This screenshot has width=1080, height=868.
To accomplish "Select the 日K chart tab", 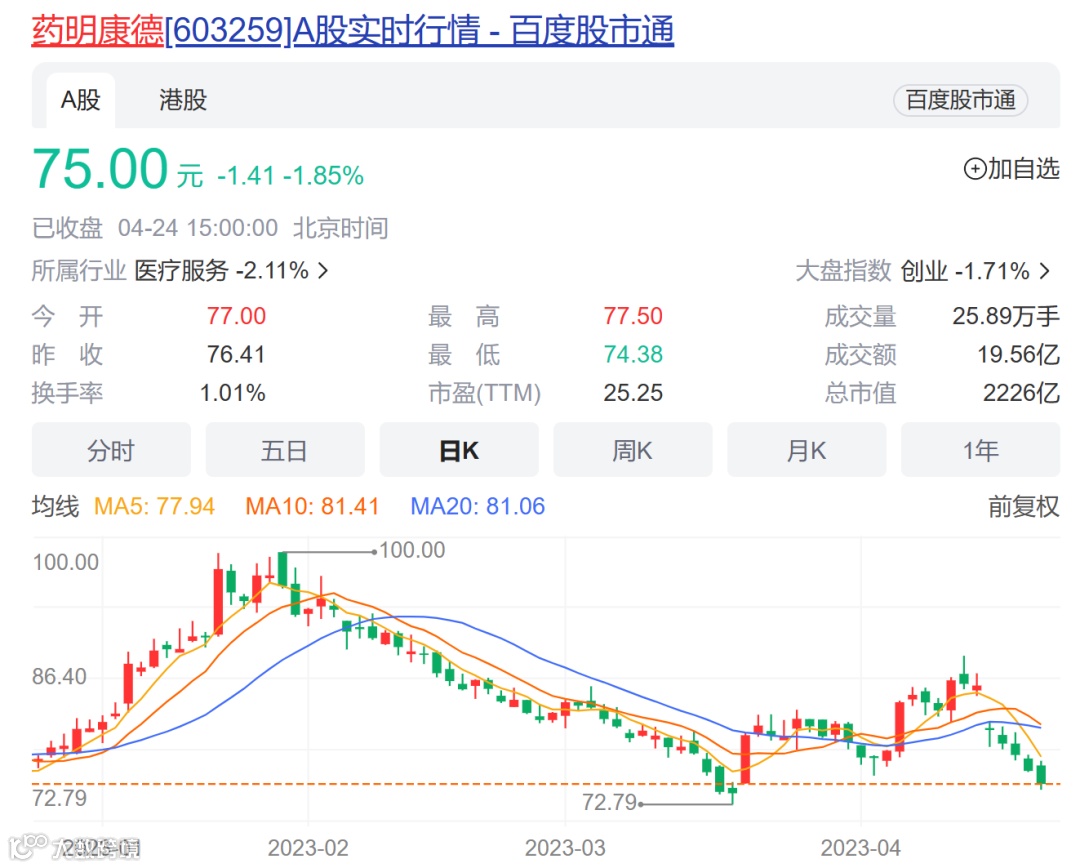I will (x=459, y=451).
